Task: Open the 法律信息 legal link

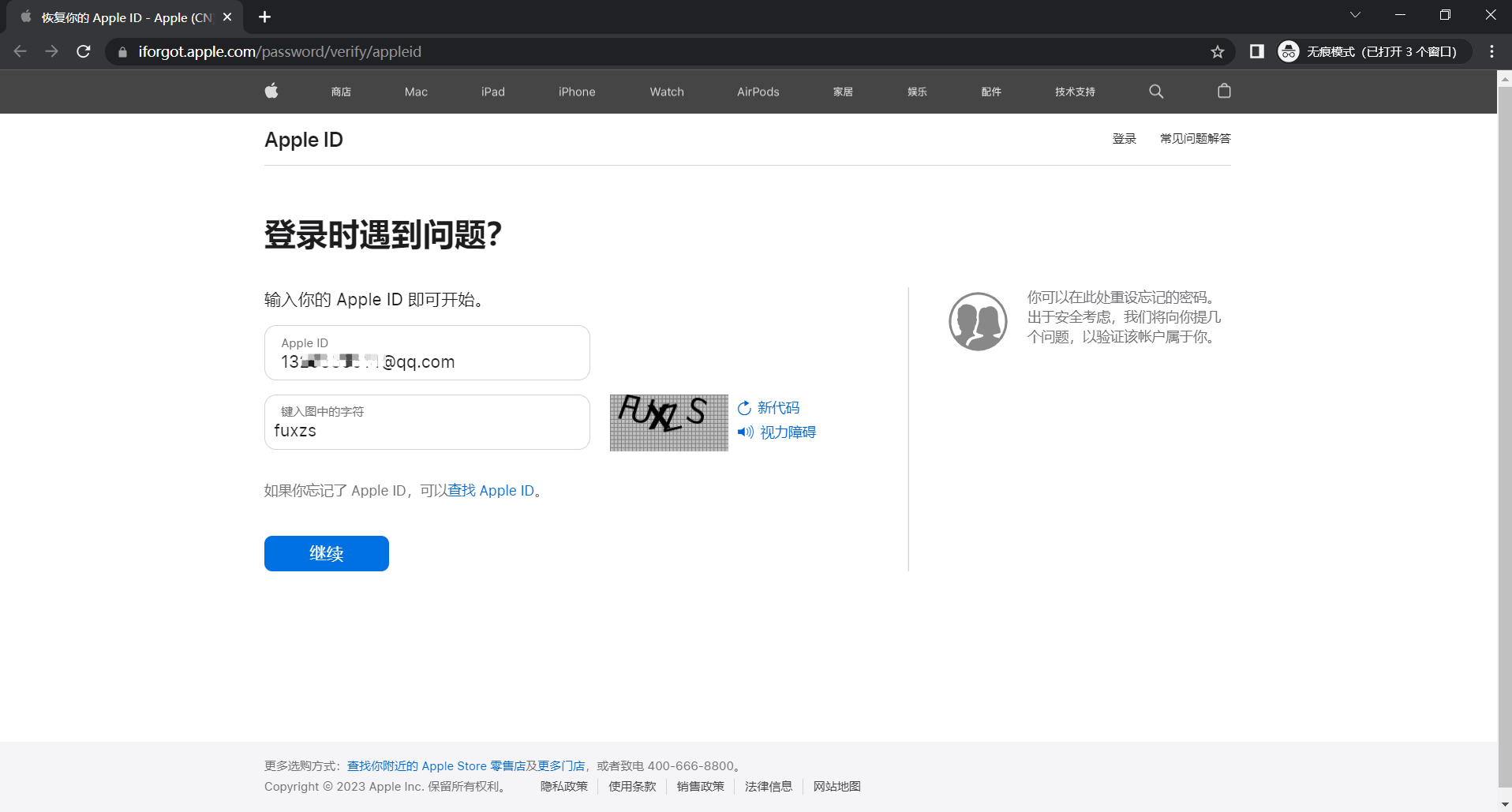Action: tap(769, 787)
